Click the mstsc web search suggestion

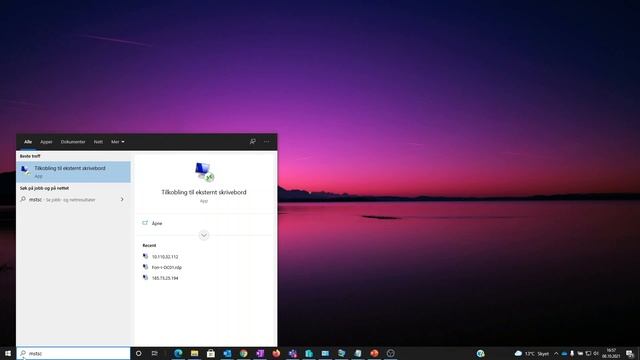tap(73, 200)
